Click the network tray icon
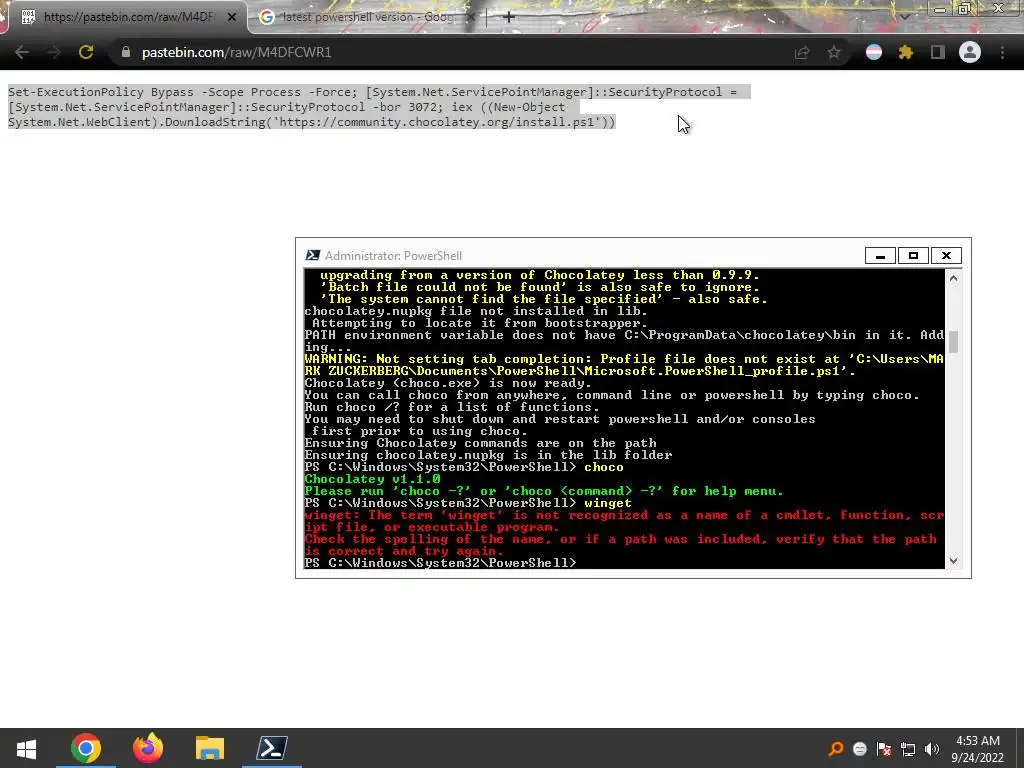This screenshot has width=1024, height=768. tap(908, 749)
